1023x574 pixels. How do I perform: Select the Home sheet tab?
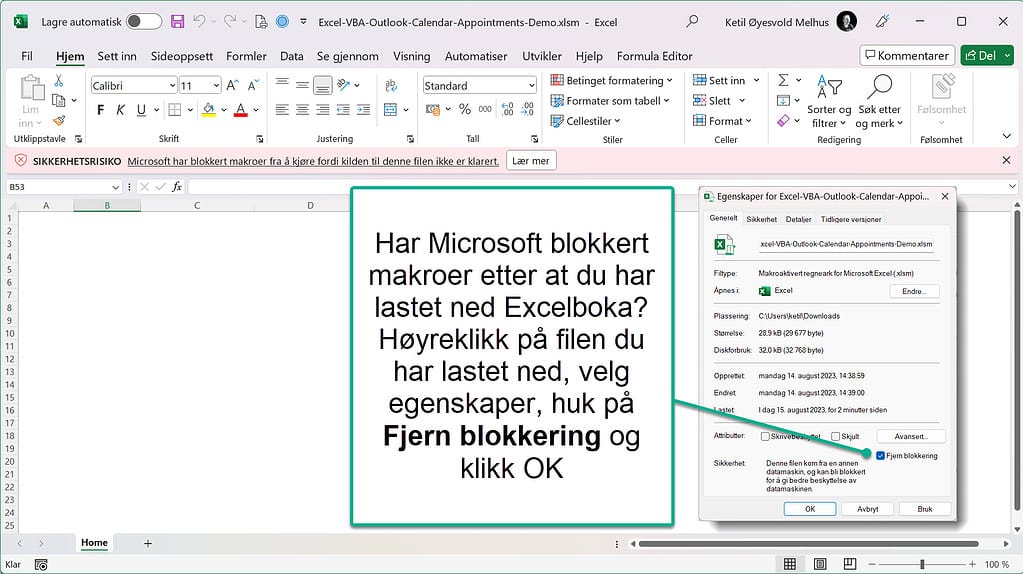pyautogui.click(x=94, y=543)
